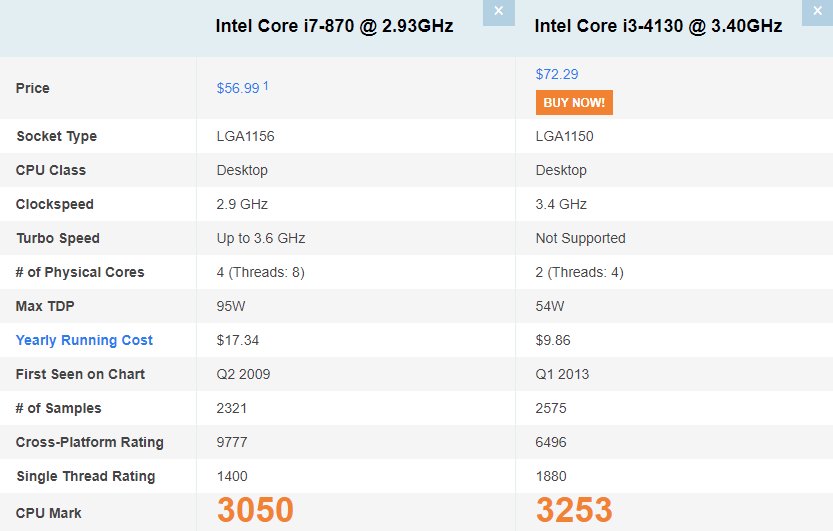
Task: Click the 2321 samples value
Action: tap(232, 408)
